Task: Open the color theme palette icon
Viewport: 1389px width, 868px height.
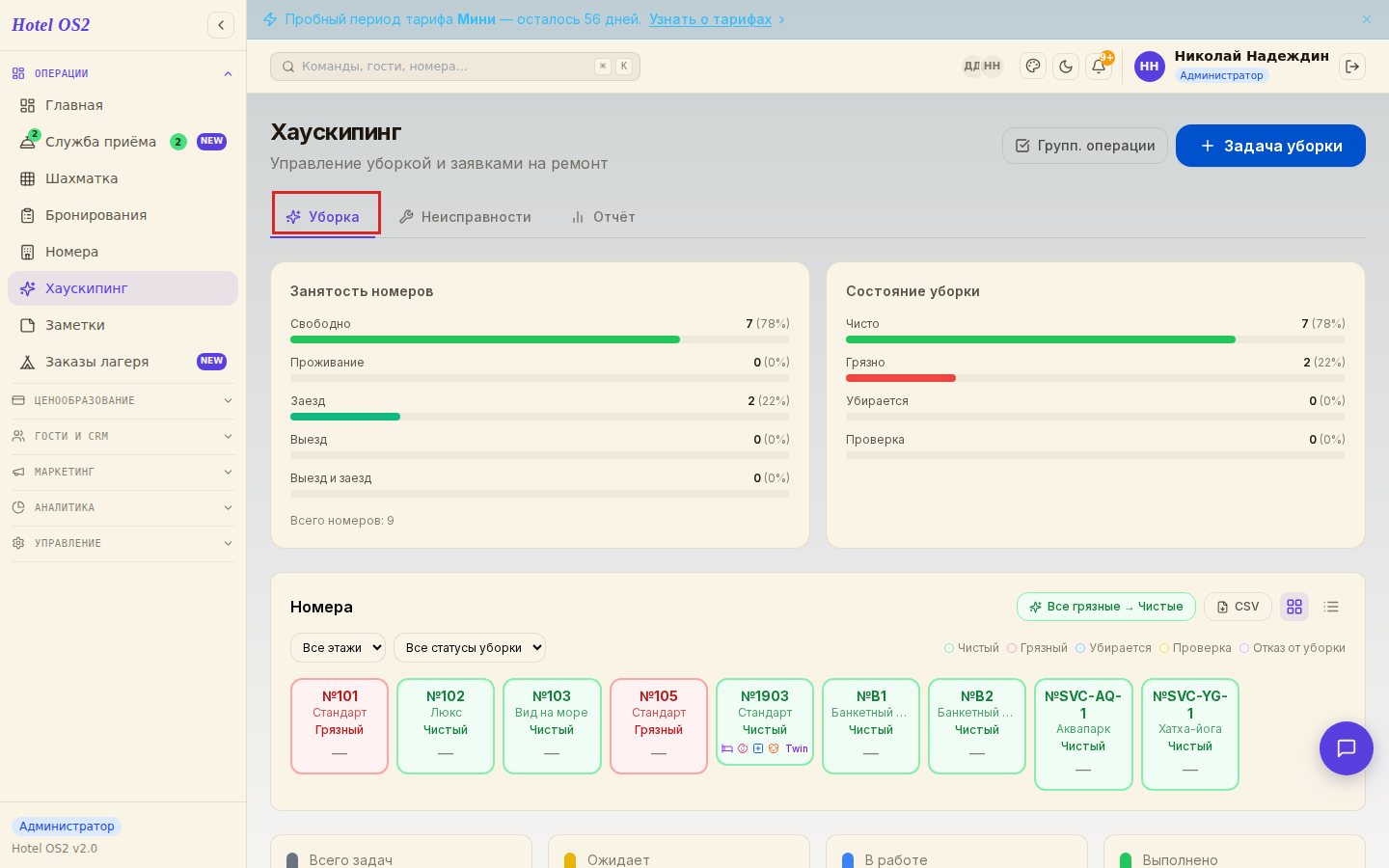Action: (x=1033, y=67)
